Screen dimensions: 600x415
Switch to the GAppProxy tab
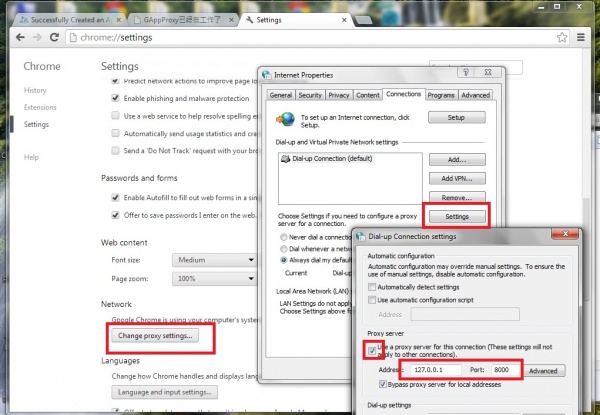pyautogui.click(x=182, y=20)
